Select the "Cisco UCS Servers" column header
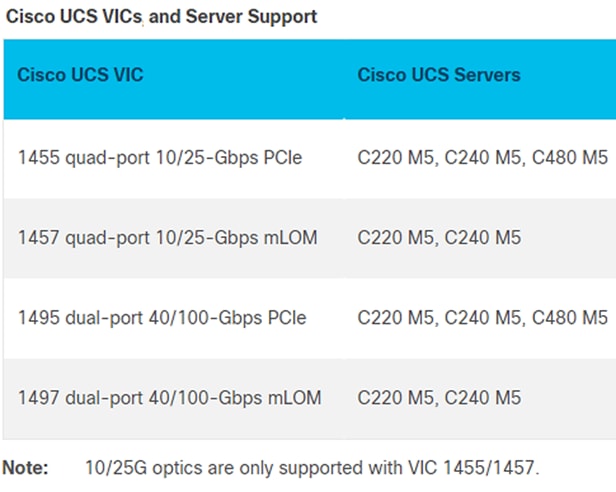616x492 pixels. [x=439, y=76]
